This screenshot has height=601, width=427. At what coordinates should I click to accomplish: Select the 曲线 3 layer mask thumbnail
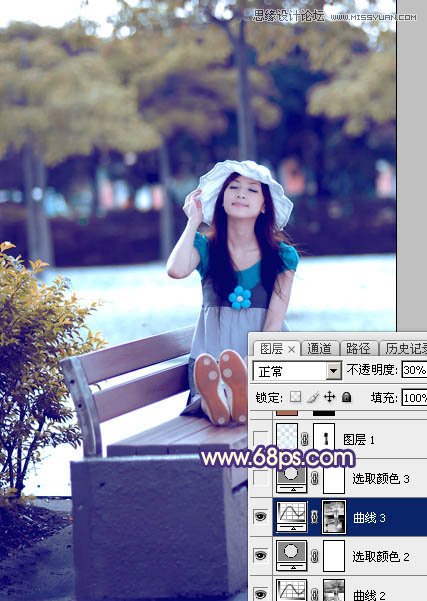(334, 517)
